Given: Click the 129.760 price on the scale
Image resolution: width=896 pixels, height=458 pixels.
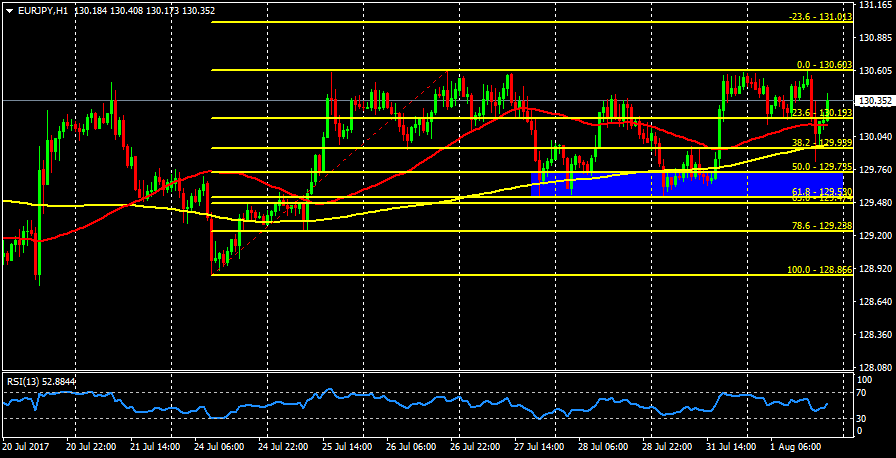Looking at the screenshot, I should coord(876,170).
